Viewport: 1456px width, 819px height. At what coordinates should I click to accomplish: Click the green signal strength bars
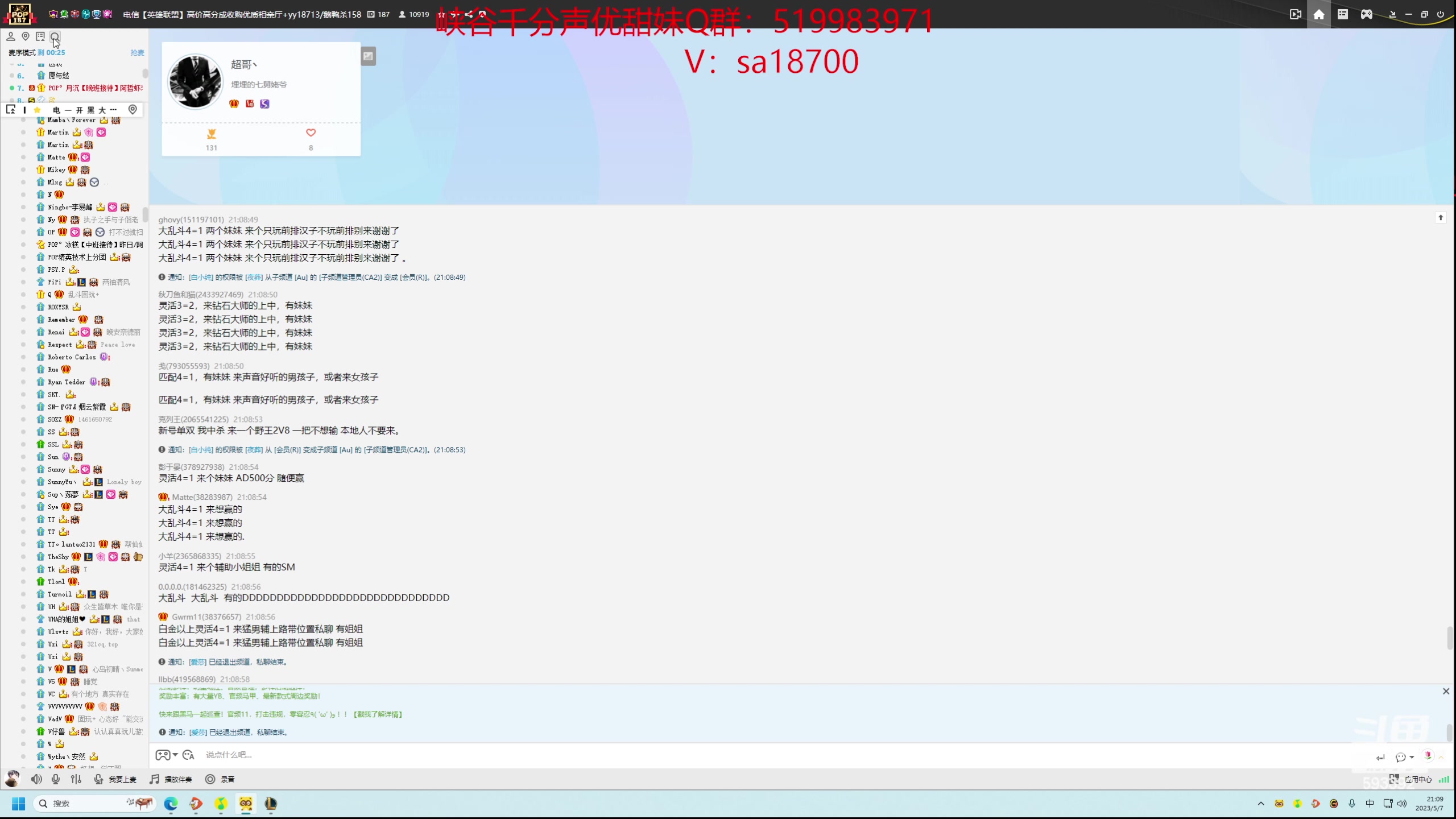[x=1444, y=779]
